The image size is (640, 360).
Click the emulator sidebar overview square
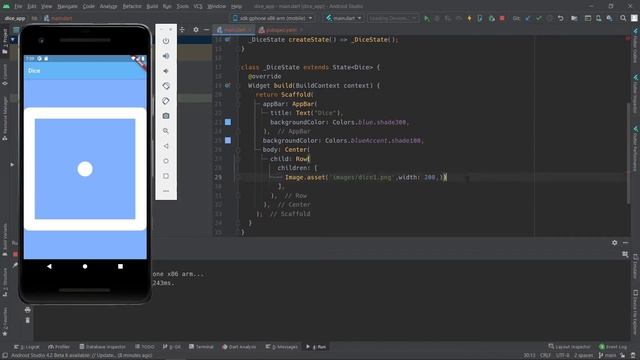(x=166, y=176)
